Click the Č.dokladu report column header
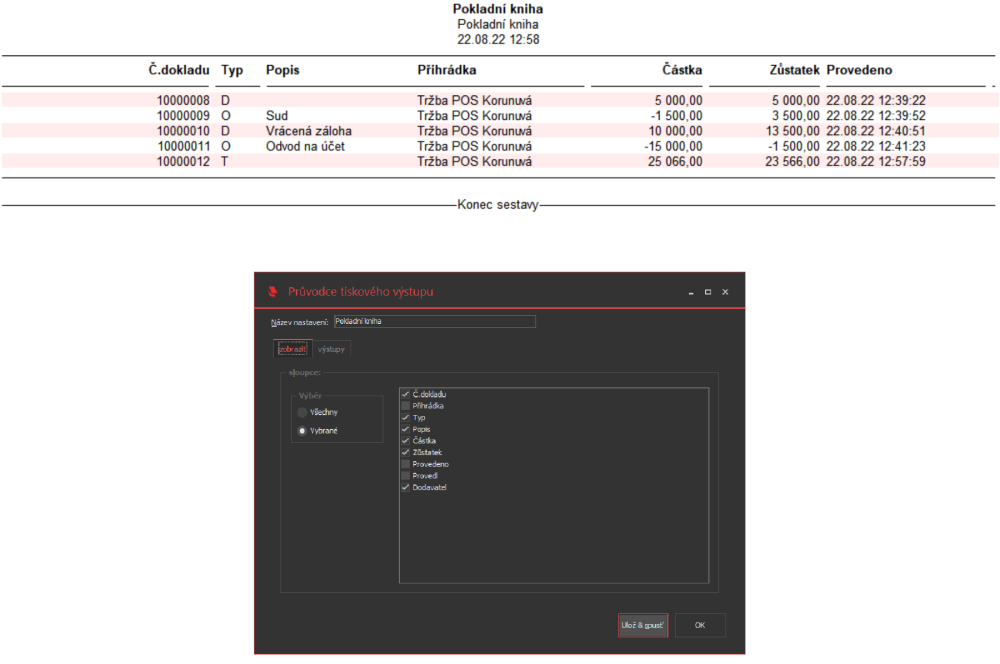Viewport: 1000px width, 664px height. (179, 70)
